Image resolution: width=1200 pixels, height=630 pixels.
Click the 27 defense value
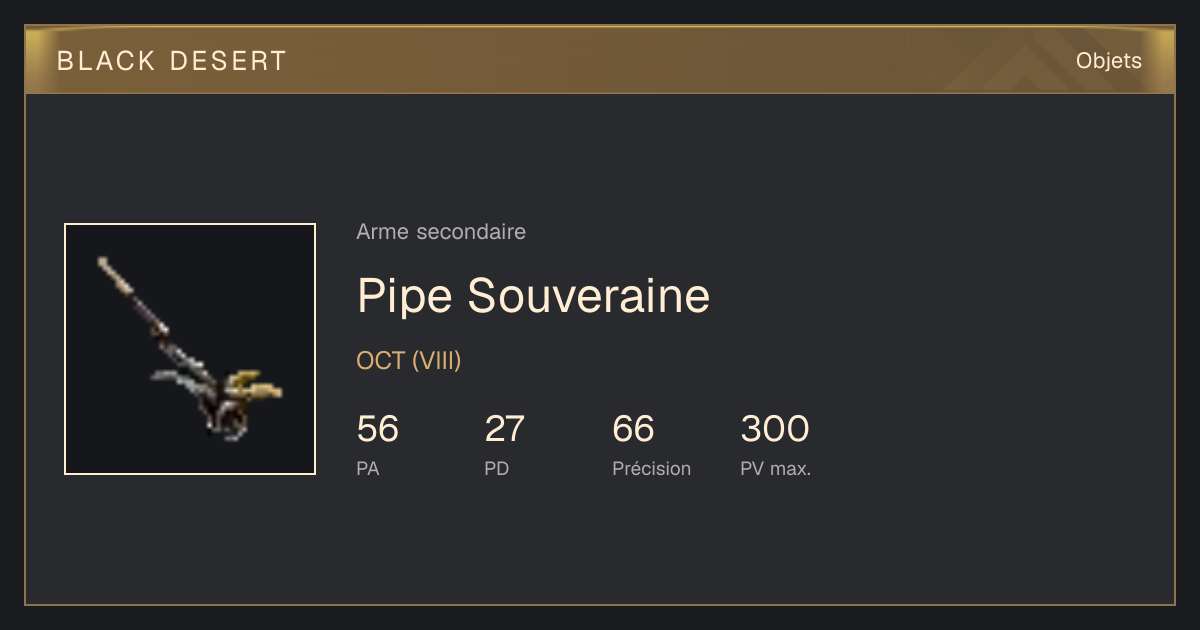tap(505, 429)
